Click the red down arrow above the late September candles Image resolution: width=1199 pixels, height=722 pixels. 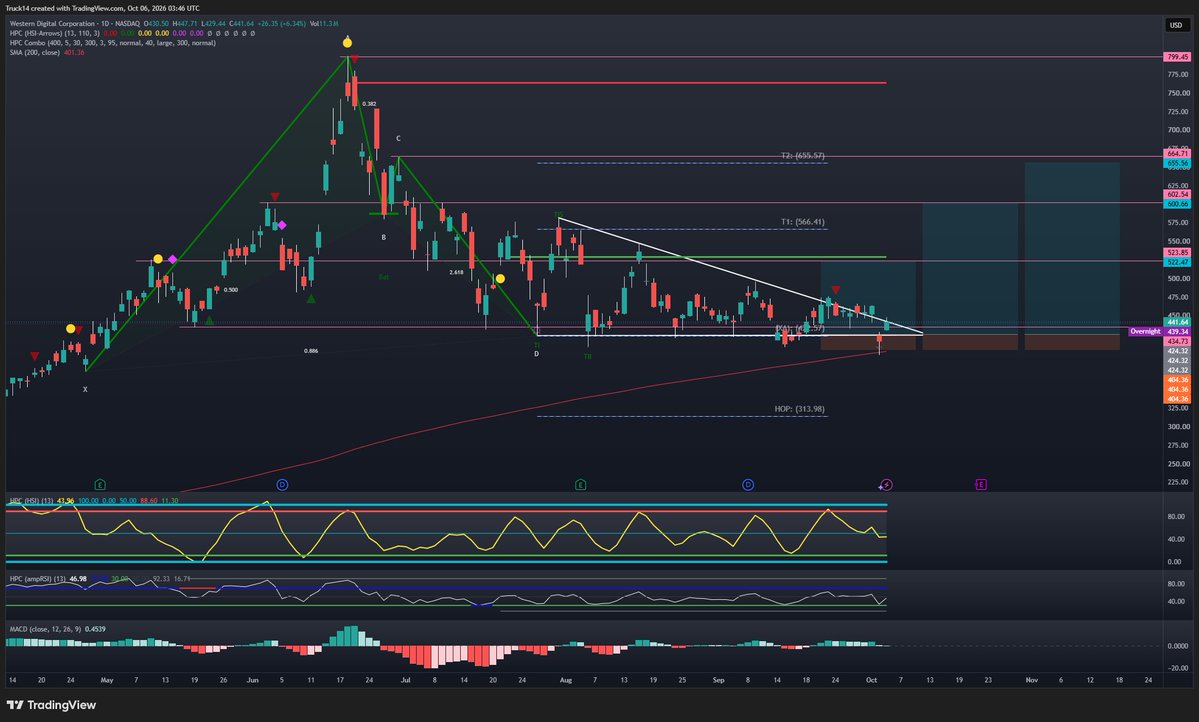836,290
